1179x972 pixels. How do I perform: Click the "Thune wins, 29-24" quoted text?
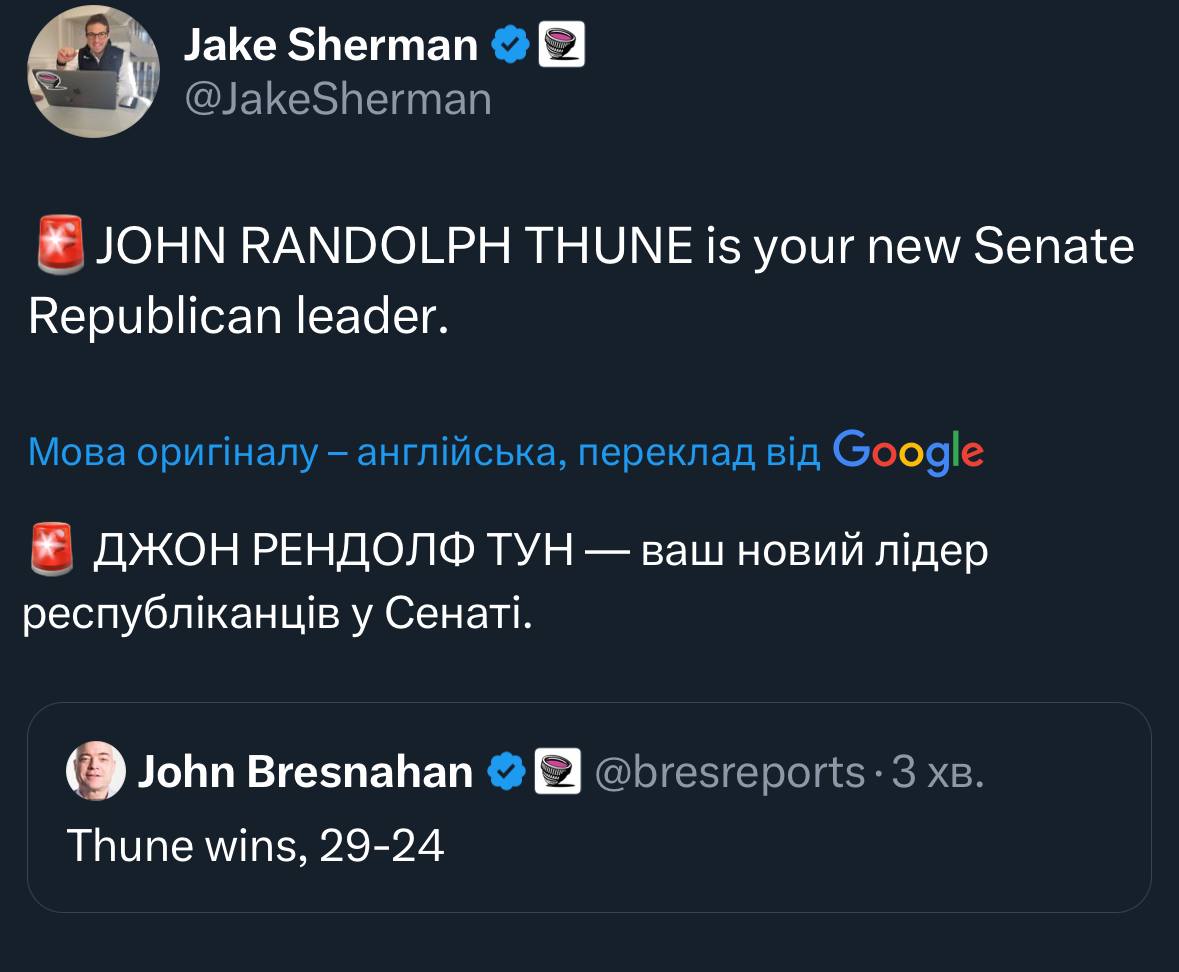point(255,847)
